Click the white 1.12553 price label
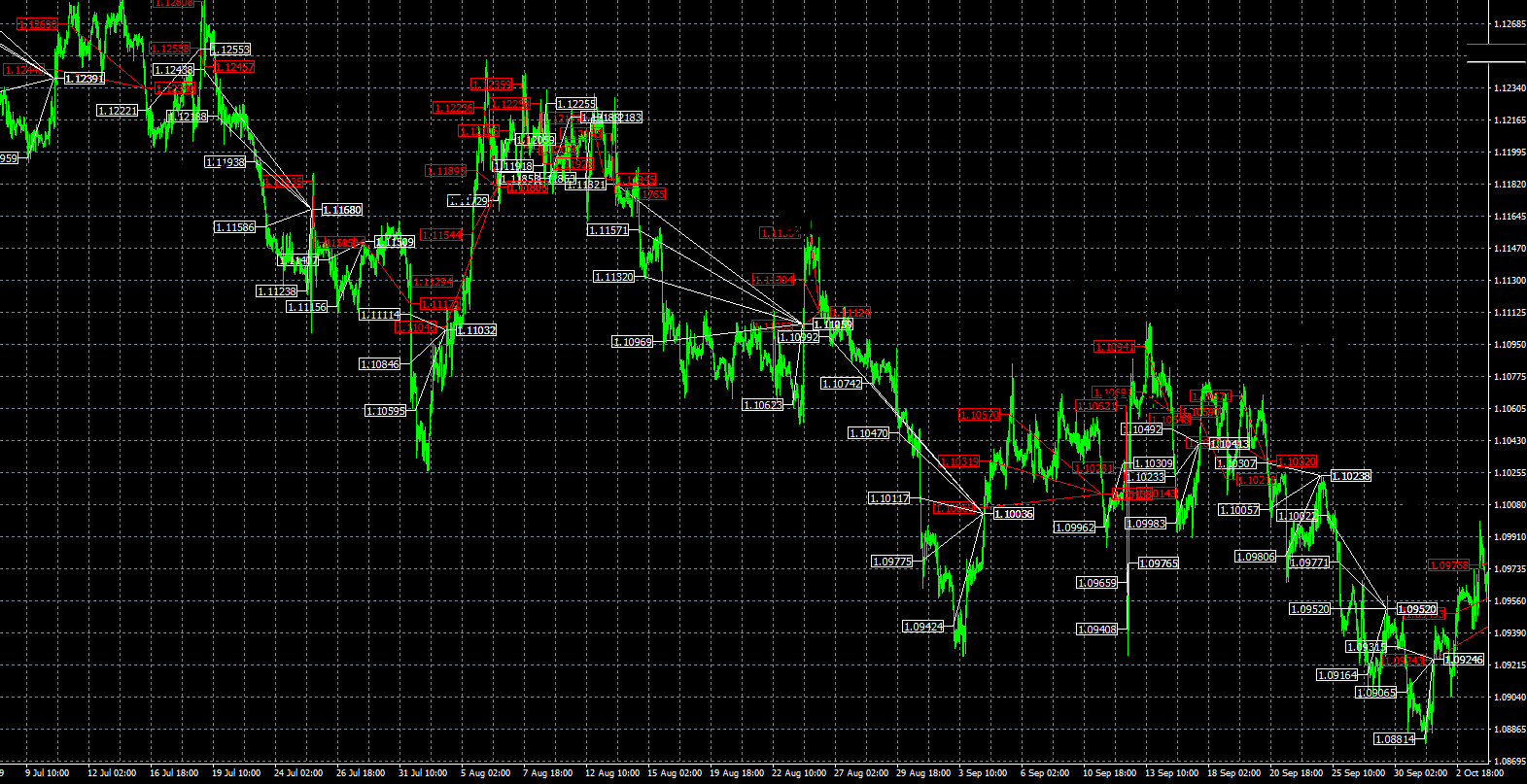This screenshot has width=1527, height=784. pyautogui.click(x=230, y=50)
